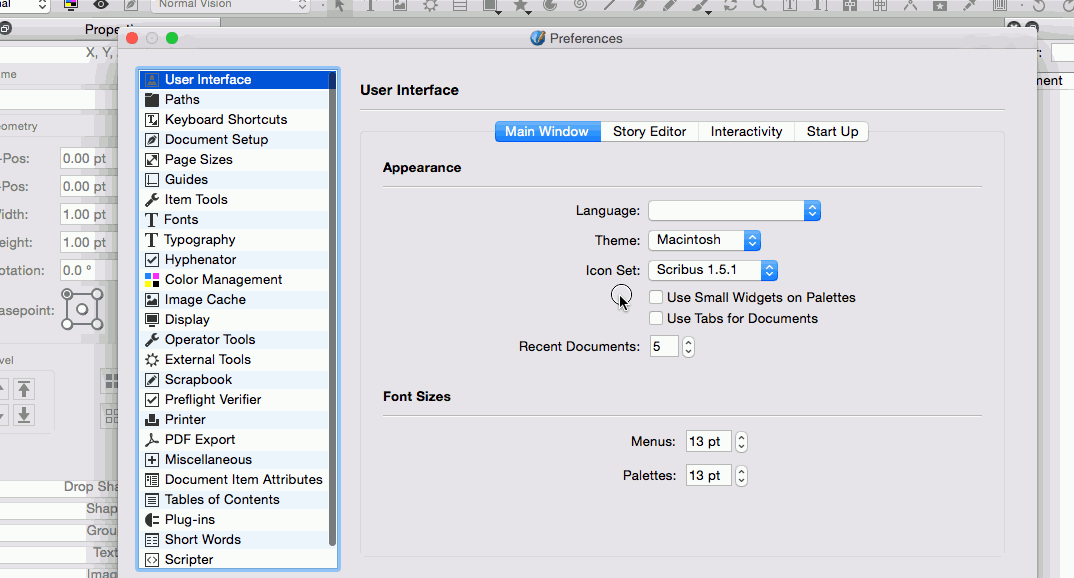Click the Recent Documents stepper arrows
1074x578 pixels.
(x=688, y=347)
